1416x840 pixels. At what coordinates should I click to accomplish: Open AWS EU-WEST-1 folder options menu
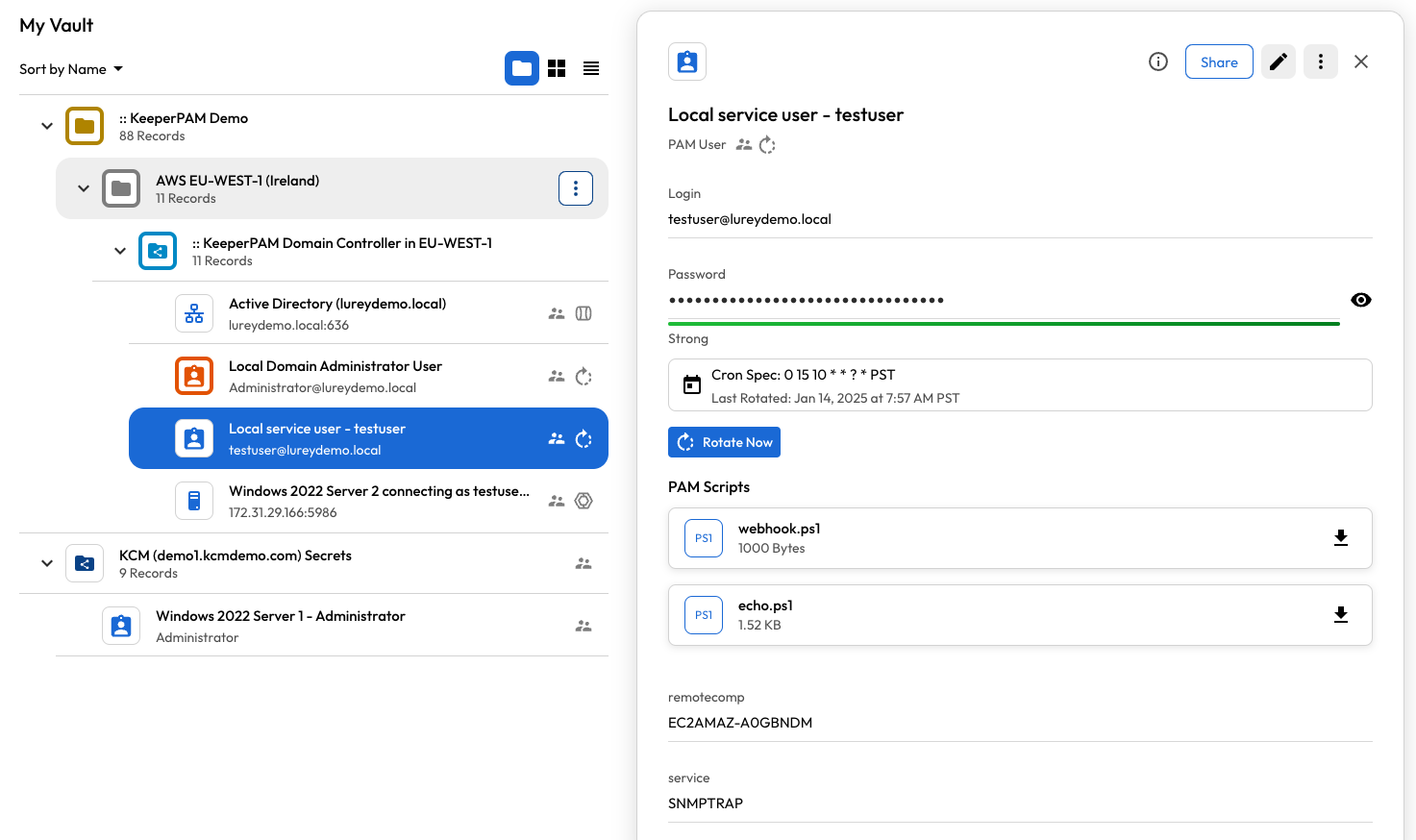[575, 188]
